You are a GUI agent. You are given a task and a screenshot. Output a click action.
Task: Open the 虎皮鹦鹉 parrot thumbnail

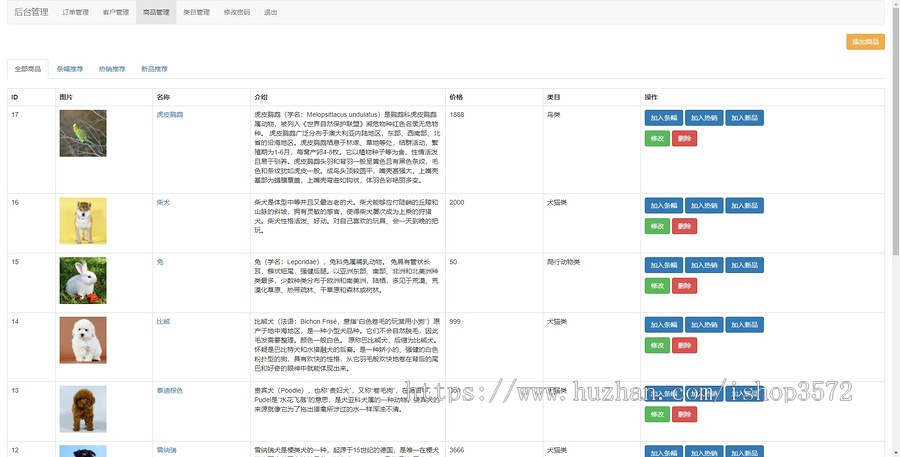point(83,133)
